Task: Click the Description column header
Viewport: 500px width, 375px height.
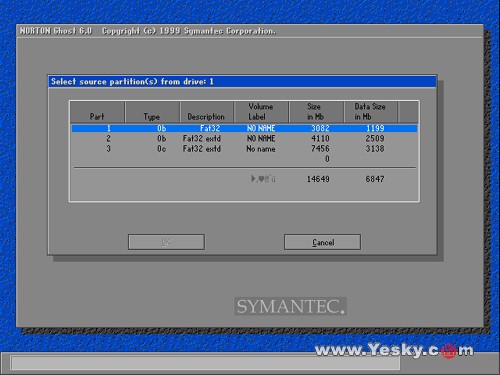Action: (206, 112)
